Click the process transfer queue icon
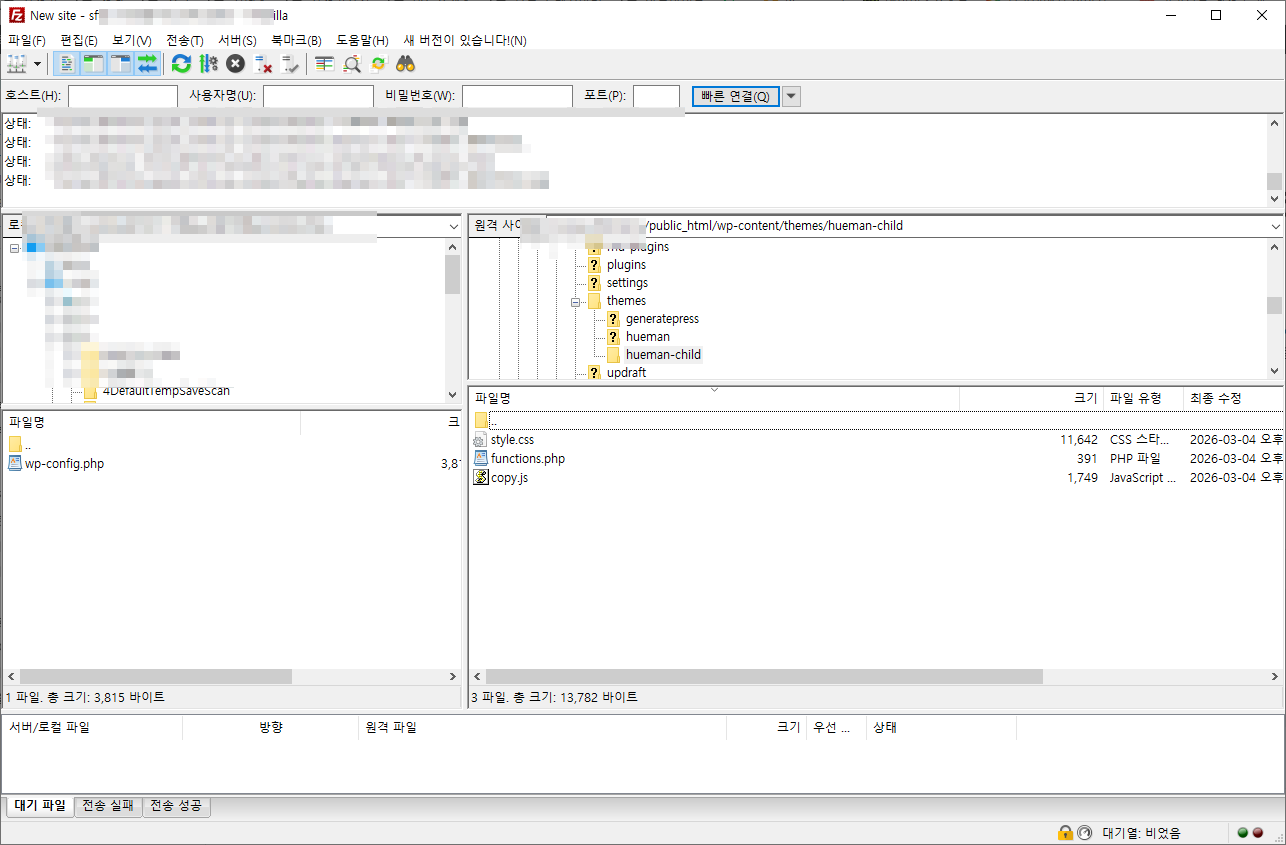The image size is (1286, 845). click(x=208, y=64)
